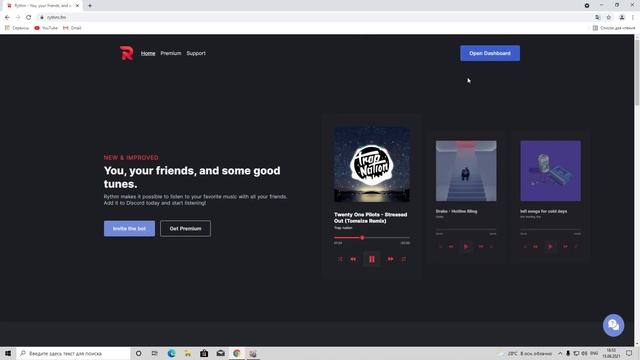Go forward in browser history
640x360 pixels.
(18, 17)
